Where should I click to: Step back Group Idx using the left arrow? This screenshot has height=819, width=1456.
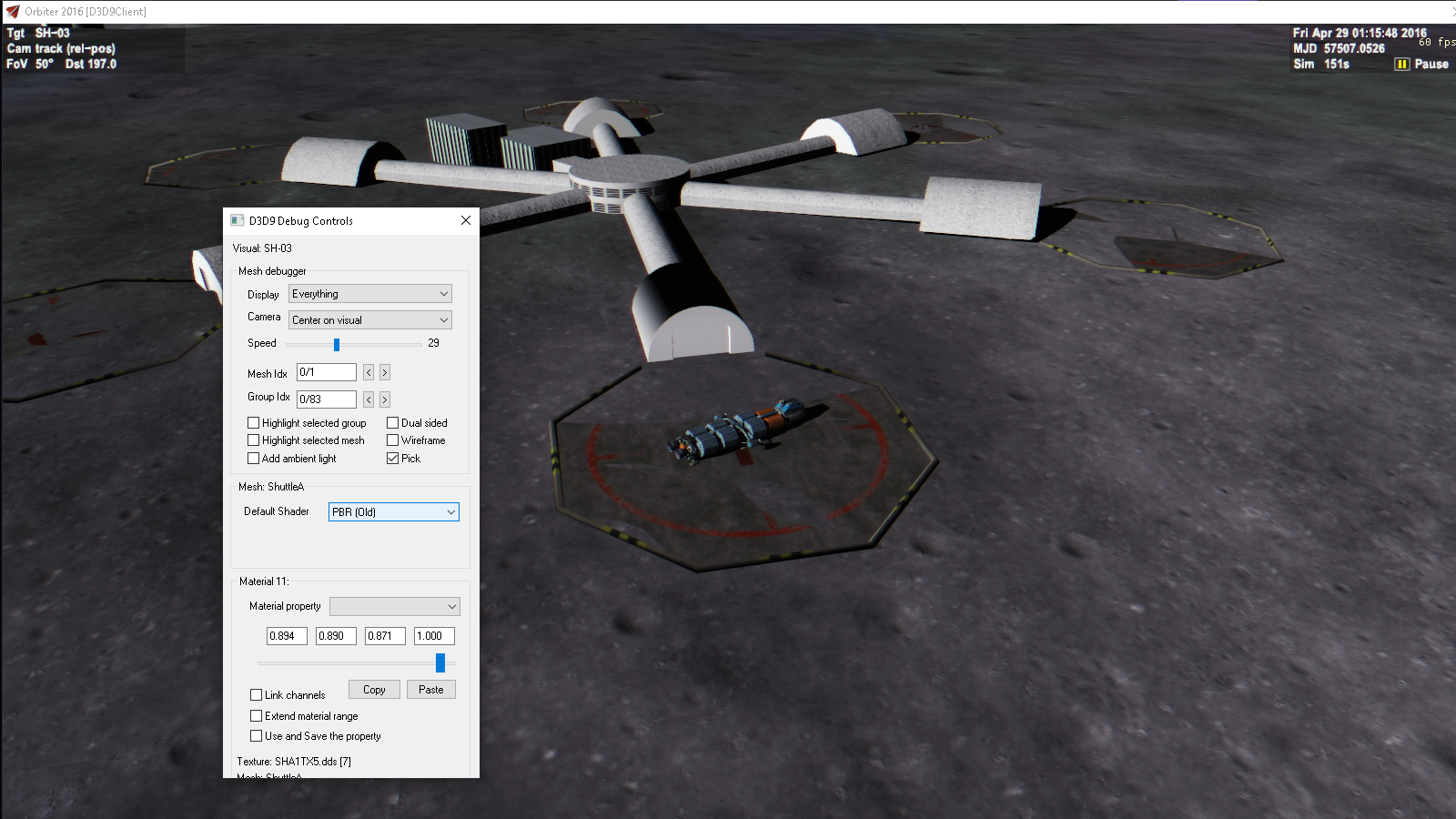(368, 399)
